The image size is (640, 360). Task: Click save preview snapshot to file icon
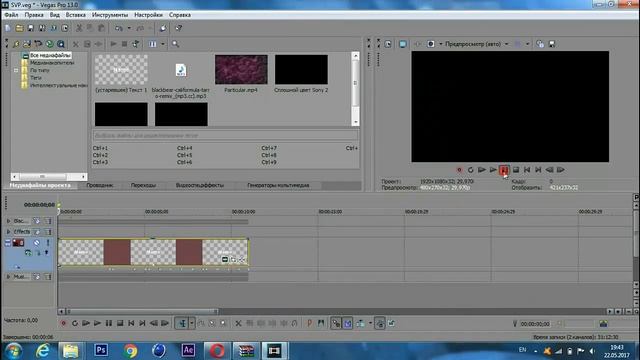tap(552, 44)
